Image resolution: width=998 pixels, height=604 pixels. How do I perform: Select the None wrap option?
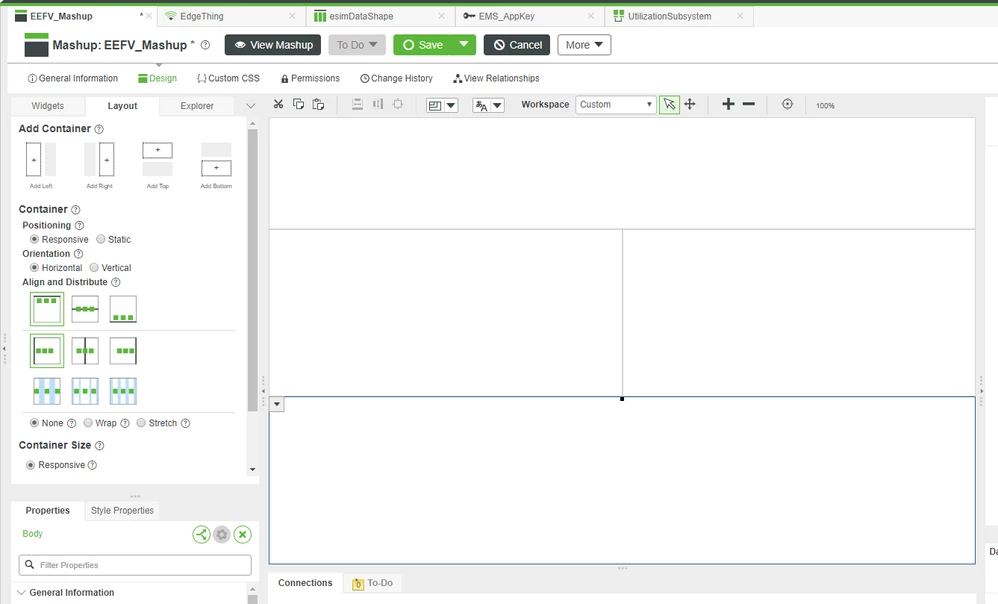(34, 423)
